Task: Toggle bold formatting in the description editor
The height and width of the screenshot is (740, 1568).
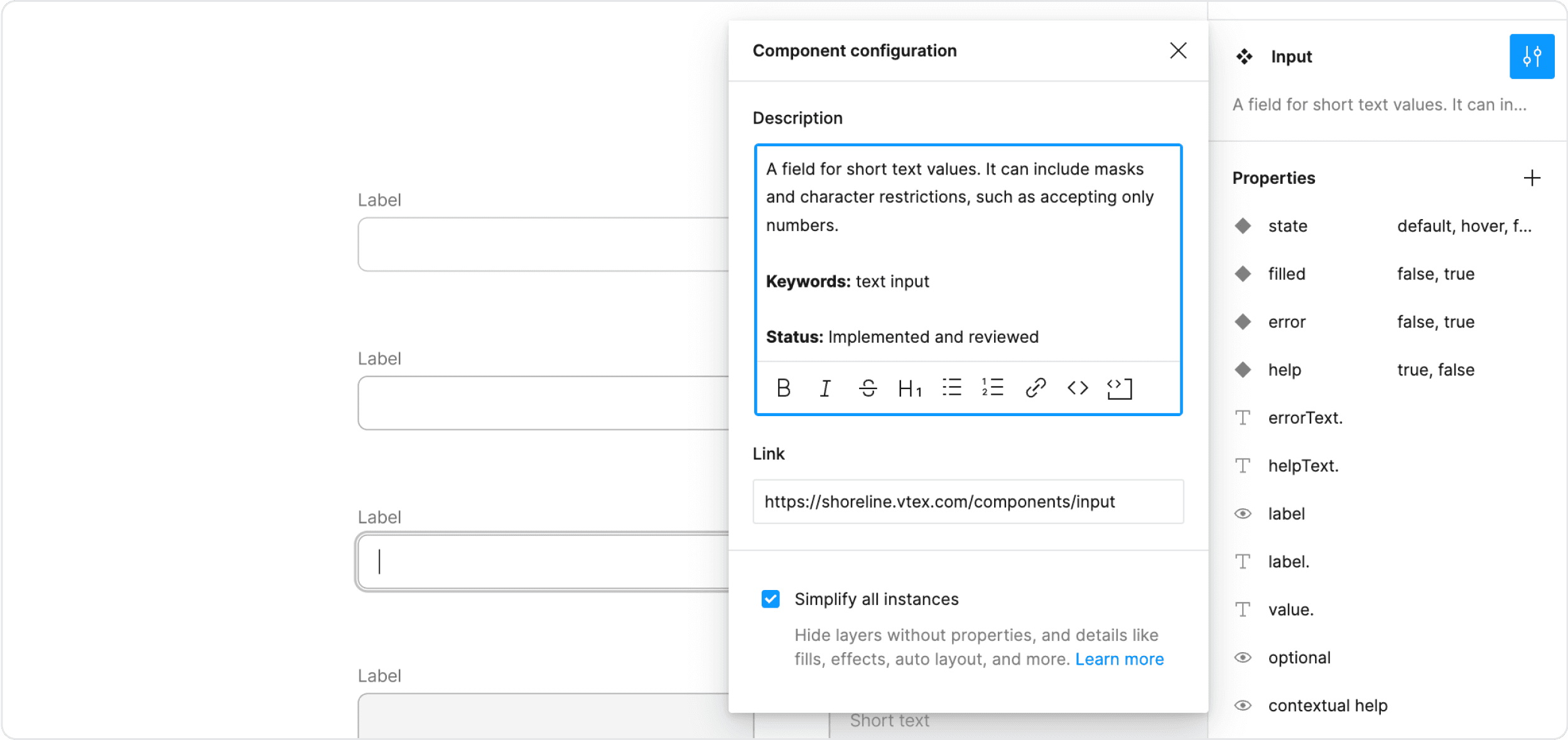Action: pyautogui.click(x=783, y=388)
